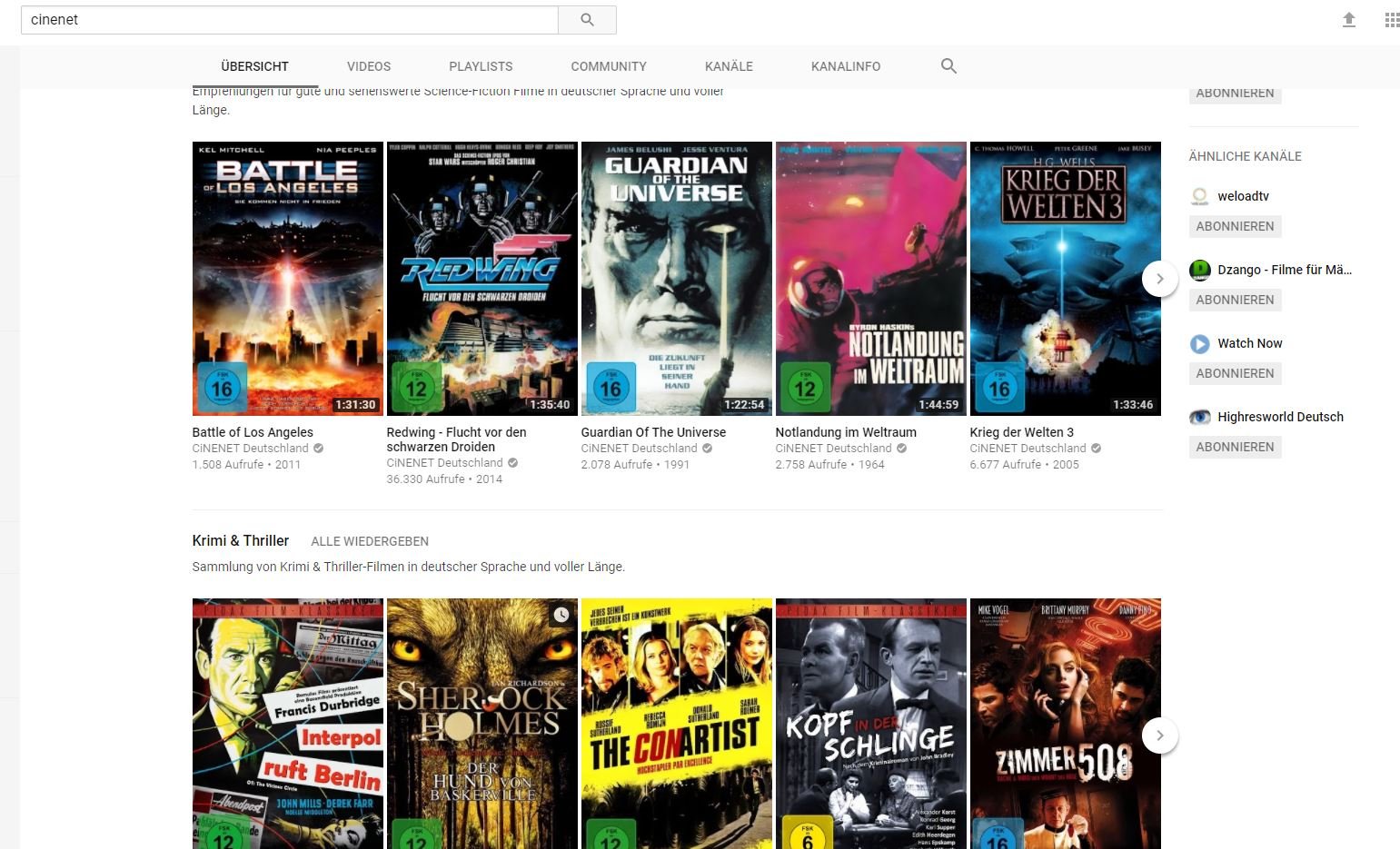Open the Community tab
1400x849 pixels.
609,66
